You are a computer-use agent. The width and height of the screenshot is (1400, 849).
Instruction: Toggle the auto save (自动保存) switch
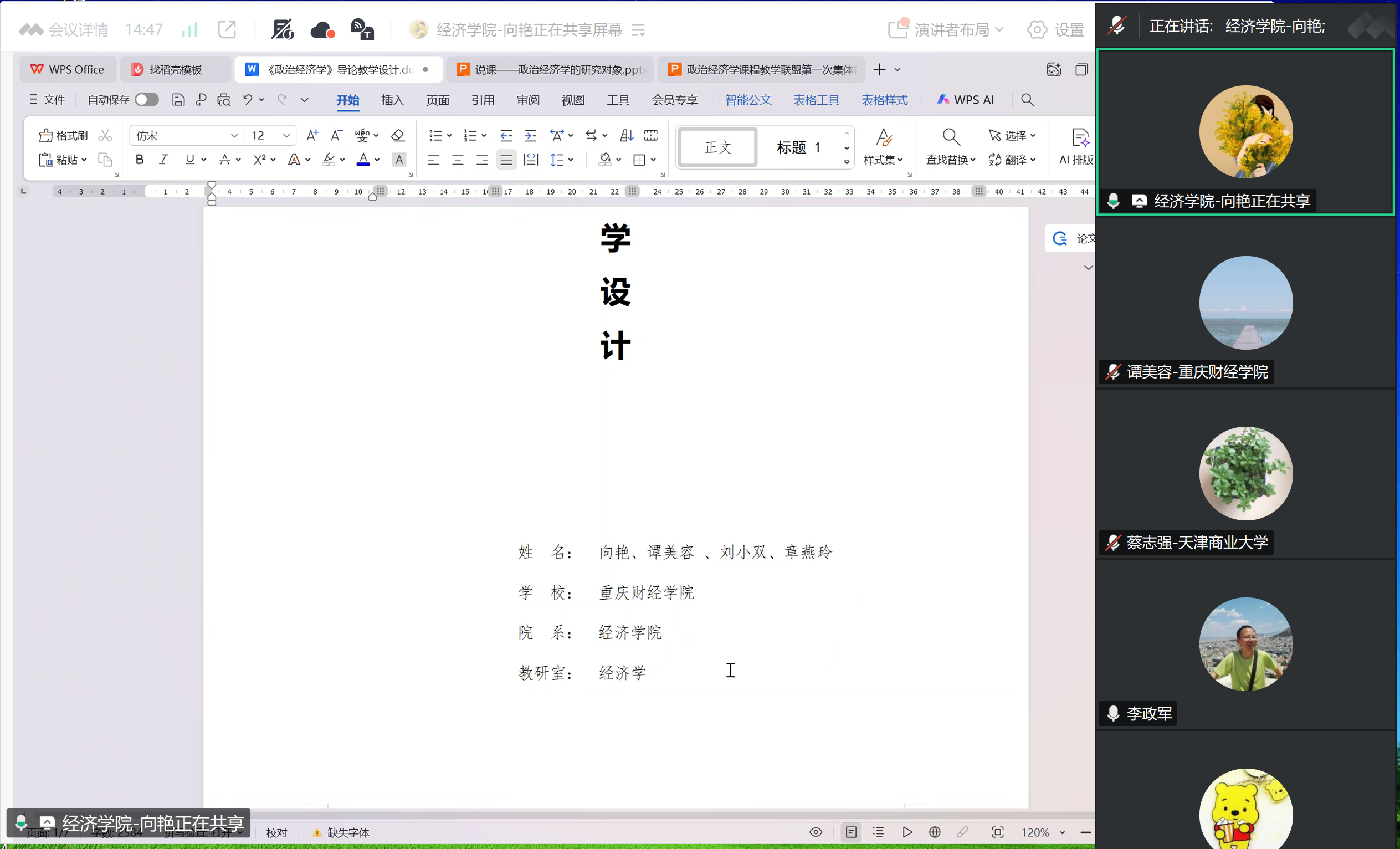point(147,99)
